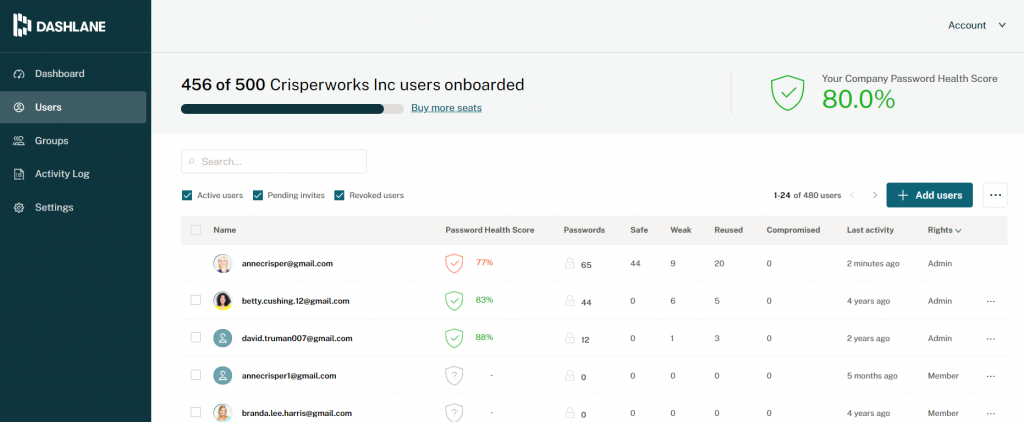Click david.truman007@gmail.com avatar icon

click(x=223, y=338)
